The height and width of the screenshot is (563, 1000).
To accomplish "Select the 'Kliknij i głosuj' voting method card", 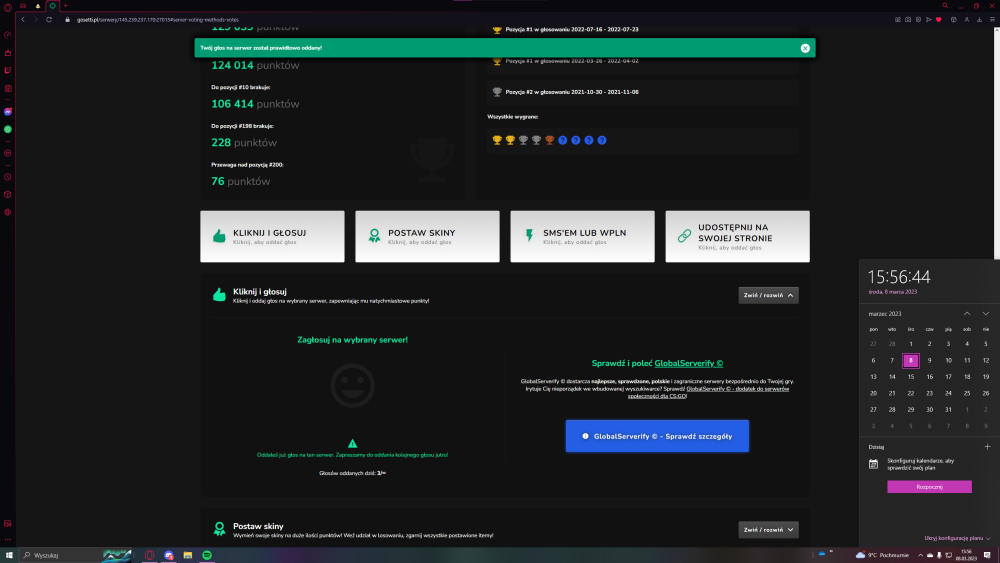I will pyautogui.click(x=272, y=237).
